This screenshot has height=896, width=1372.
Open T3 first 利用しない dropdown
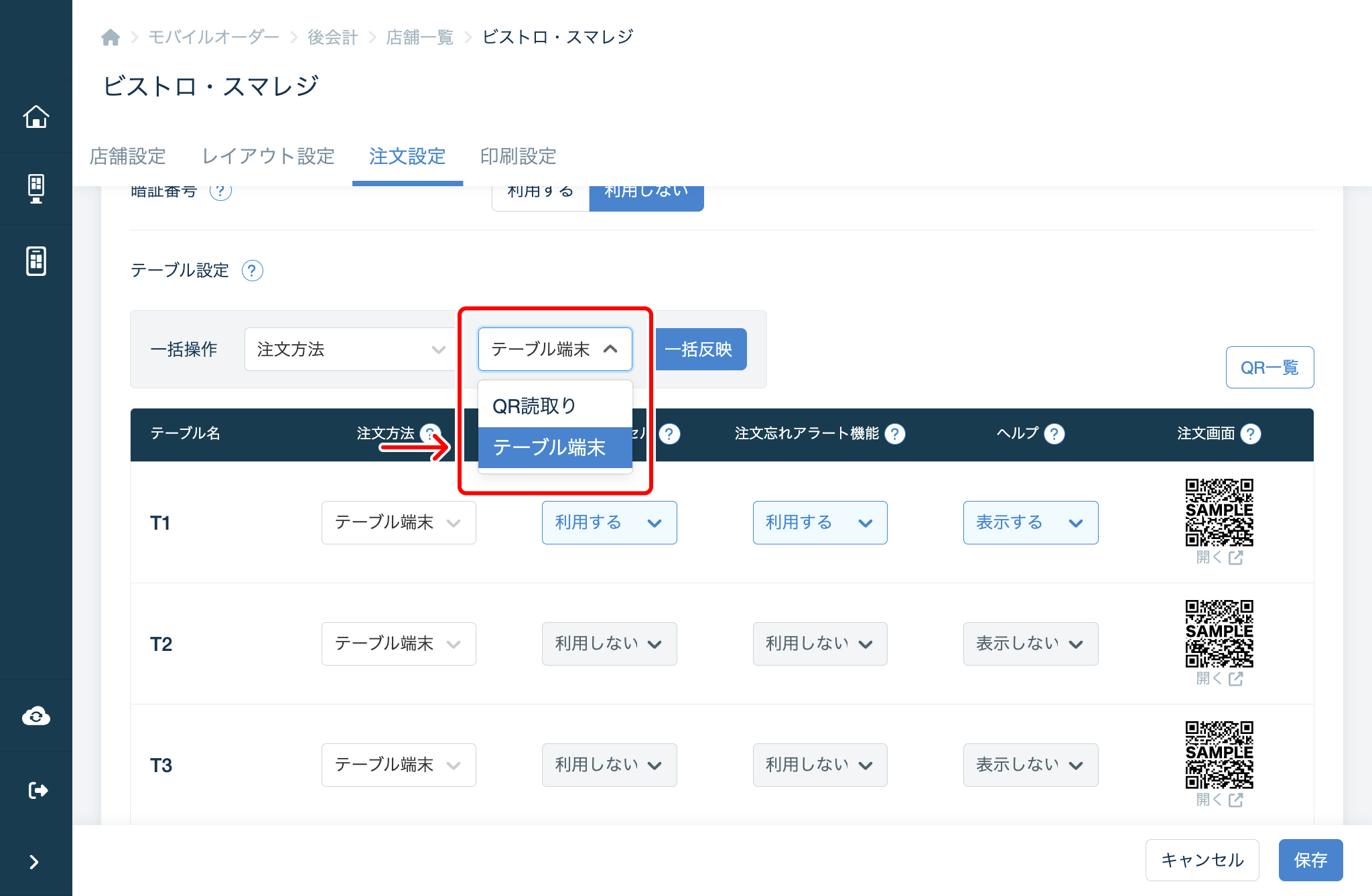pyautogui.click(x=610, y=765)
